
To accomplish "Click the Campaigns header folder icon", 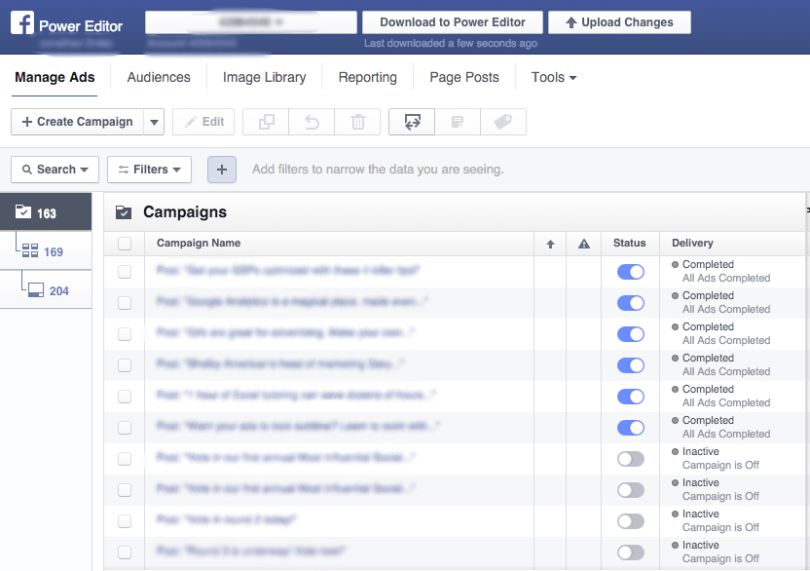I will 123,212.
